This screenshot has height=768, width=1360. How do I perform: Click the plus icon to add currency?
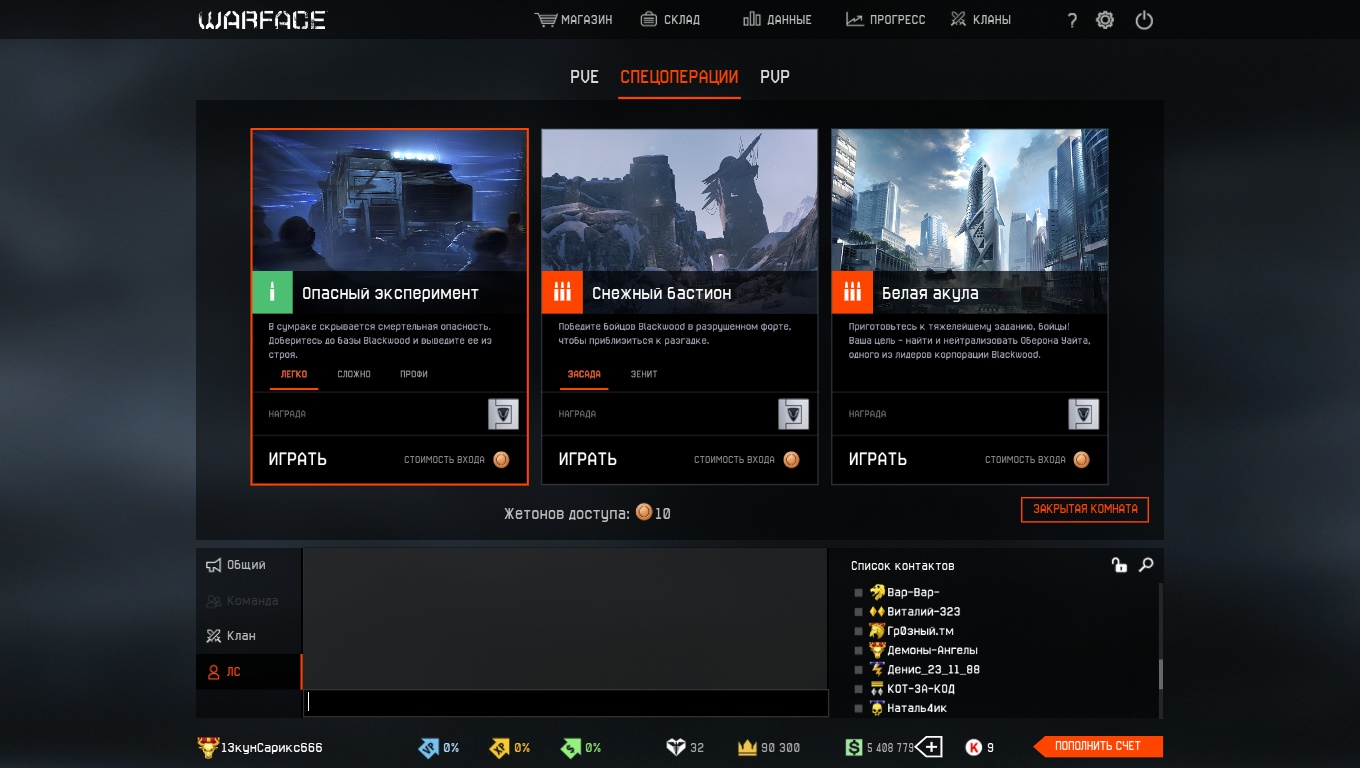click(929, 747)
